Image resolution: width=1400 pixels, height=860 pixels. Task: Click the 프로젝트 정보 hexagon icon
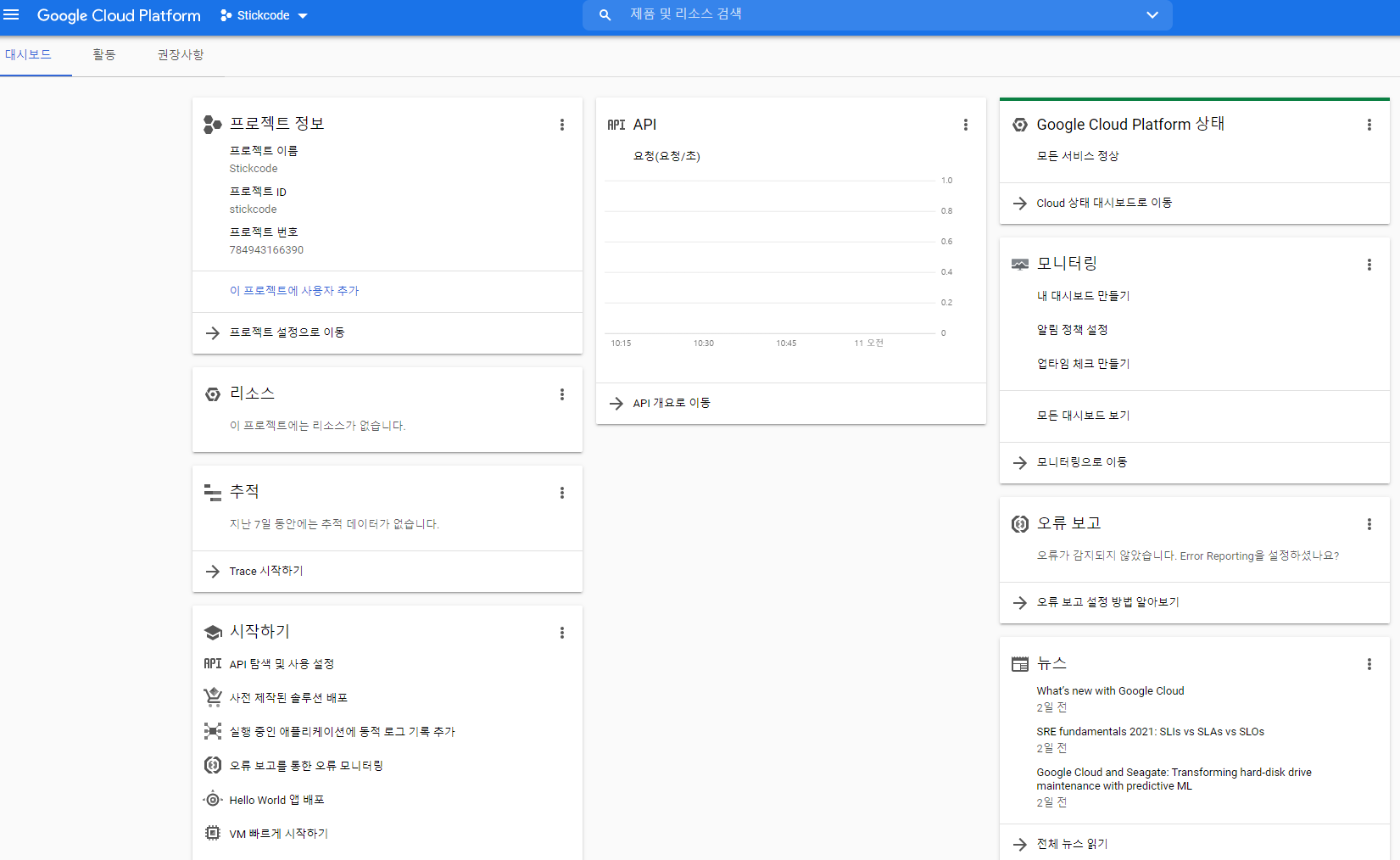point(213,125)
